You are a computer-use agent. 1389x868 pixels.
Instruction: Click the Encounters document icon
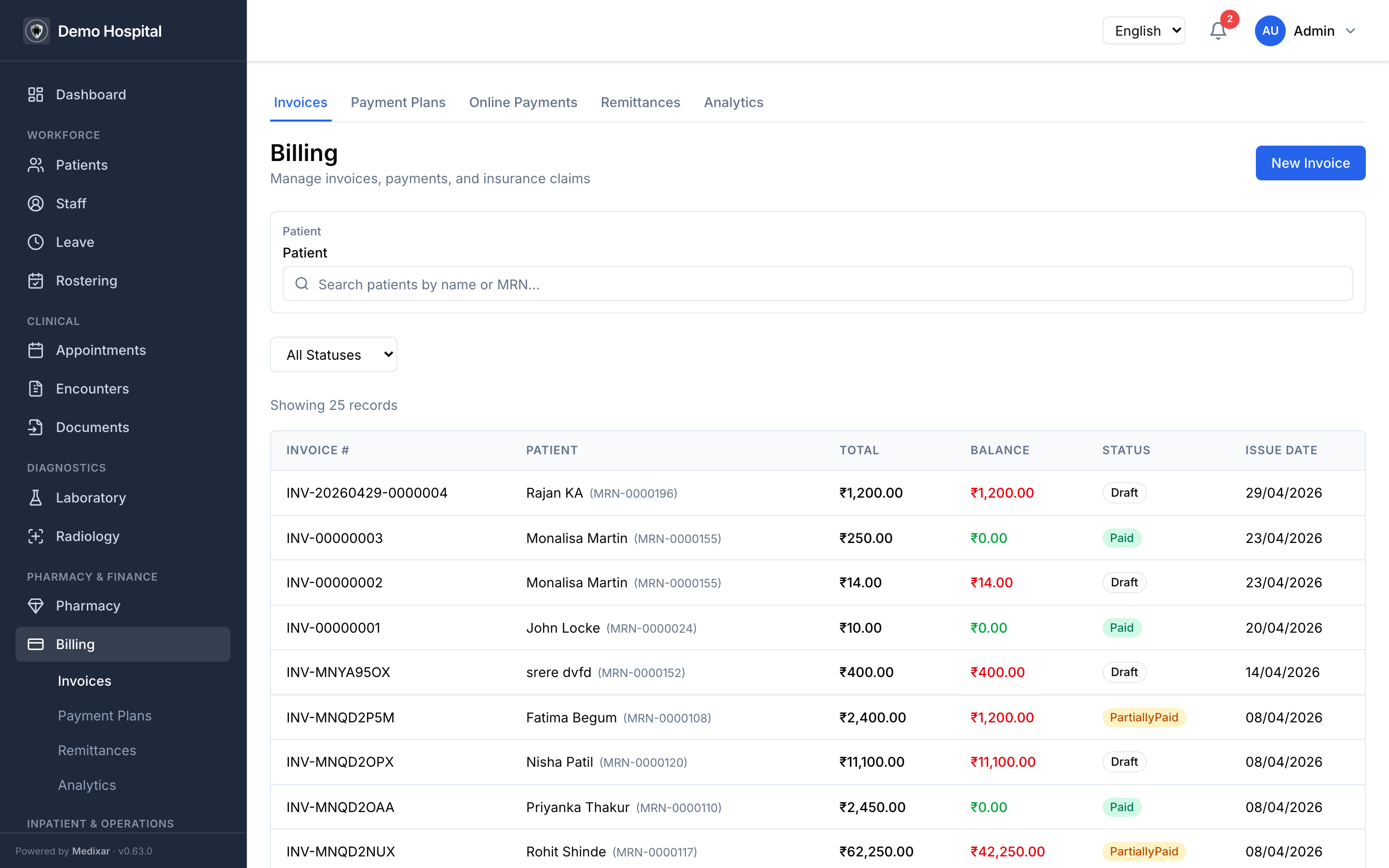pyautogui.click(x=36, y=389)
